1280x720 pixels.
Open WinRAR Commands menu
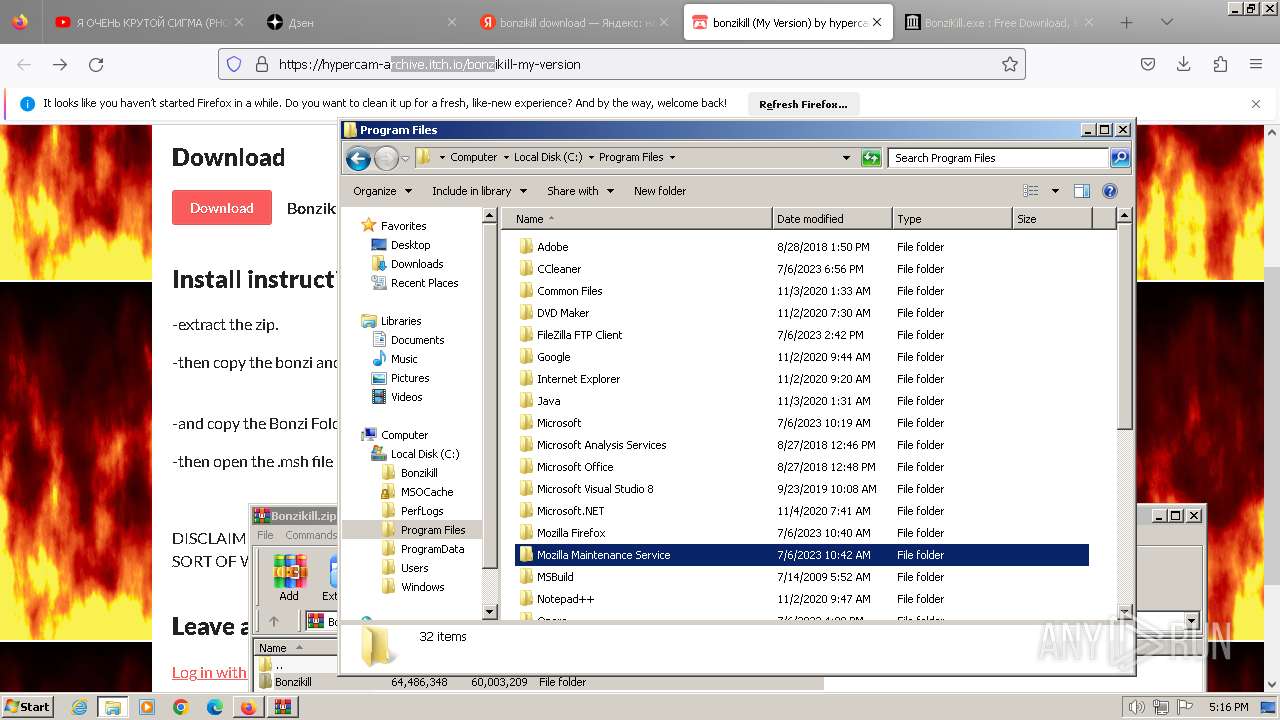311,535
